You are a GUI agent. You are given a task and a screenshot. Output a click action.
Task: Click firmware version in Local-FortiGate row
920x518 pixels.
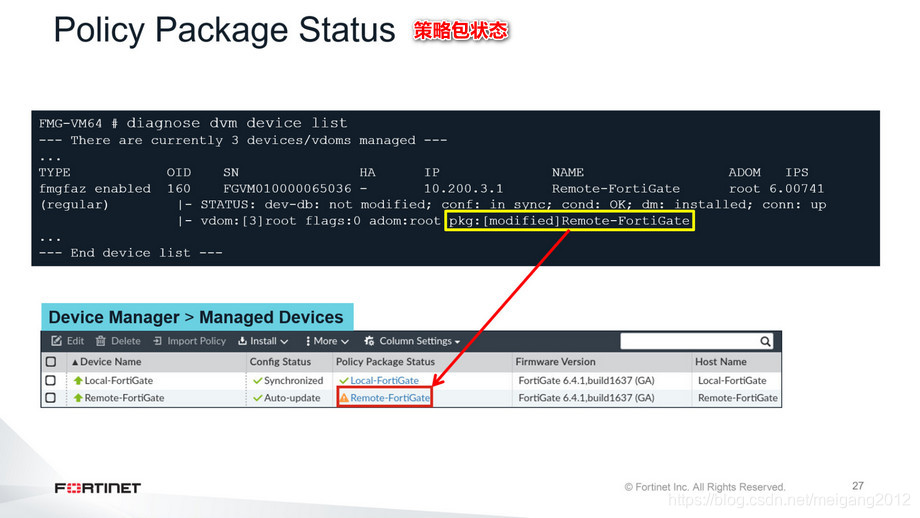(586, 381)
